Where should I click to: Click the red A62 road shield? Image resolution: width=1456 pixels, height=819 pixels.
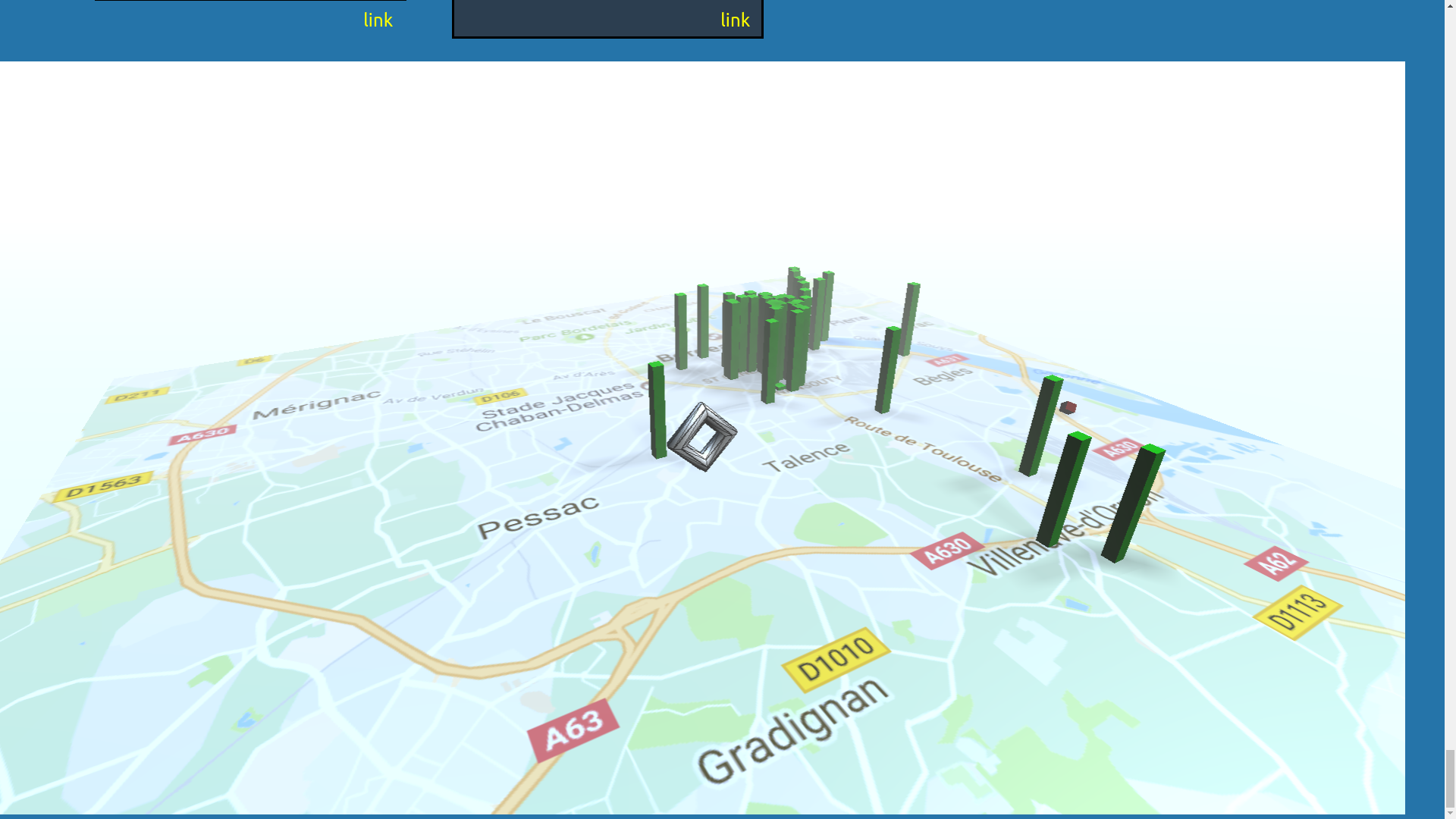[1276, 563]
